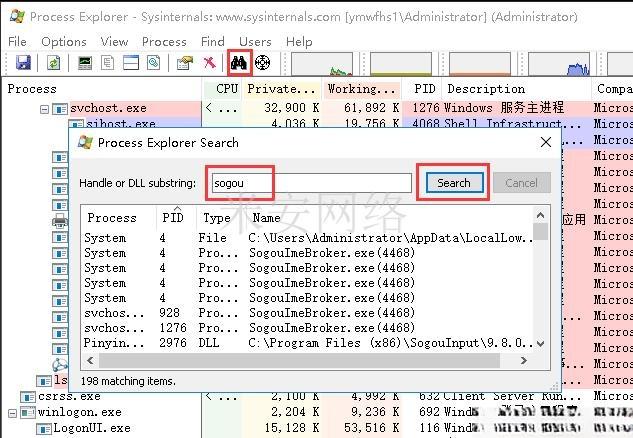Close the Process Explorer Search dialog

click(546, 142)
